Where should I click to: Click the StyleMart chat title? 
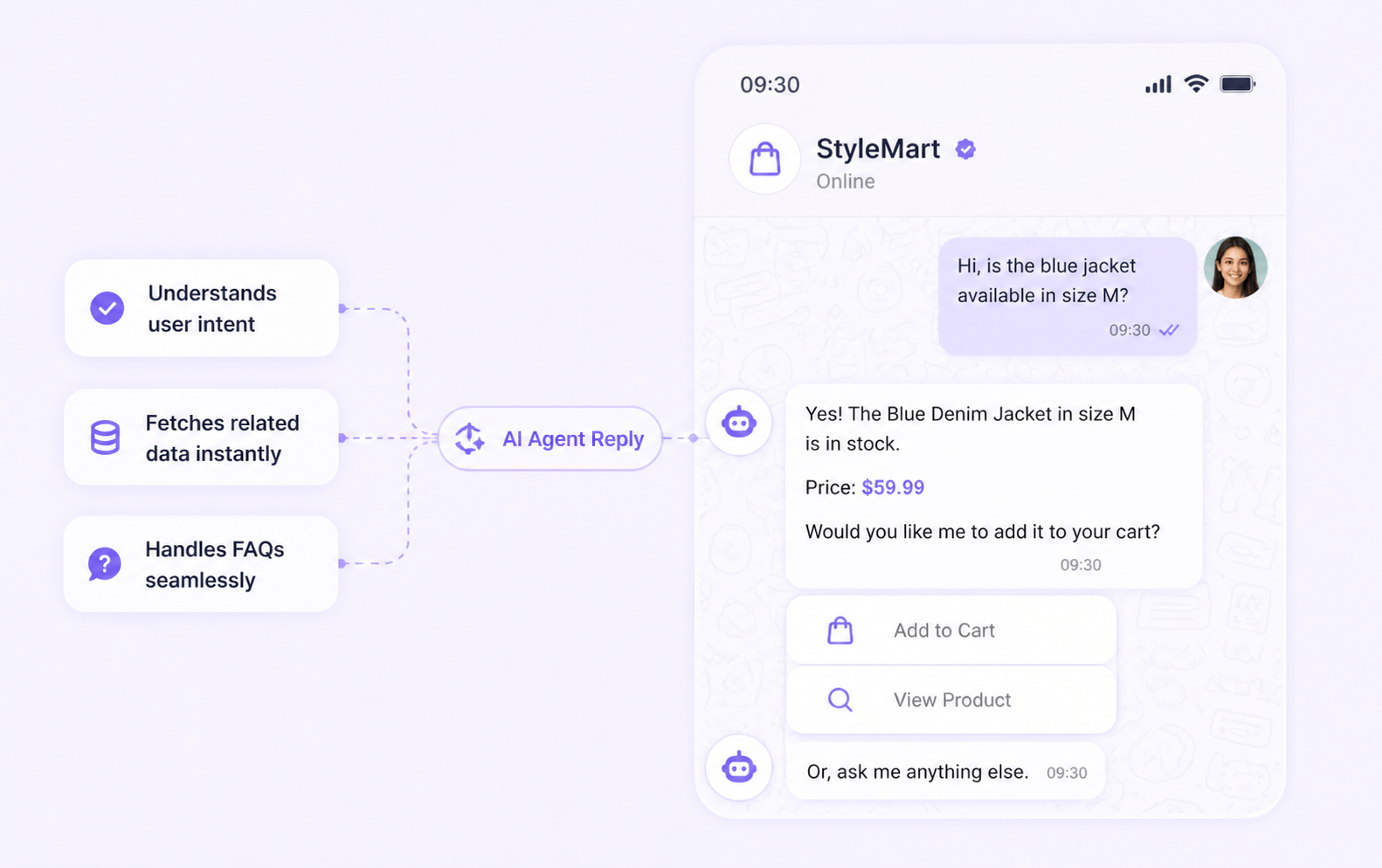point(878,149)
